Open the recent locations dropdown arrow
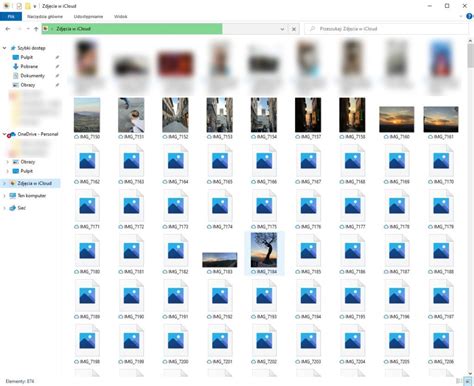 click(28, 29)
